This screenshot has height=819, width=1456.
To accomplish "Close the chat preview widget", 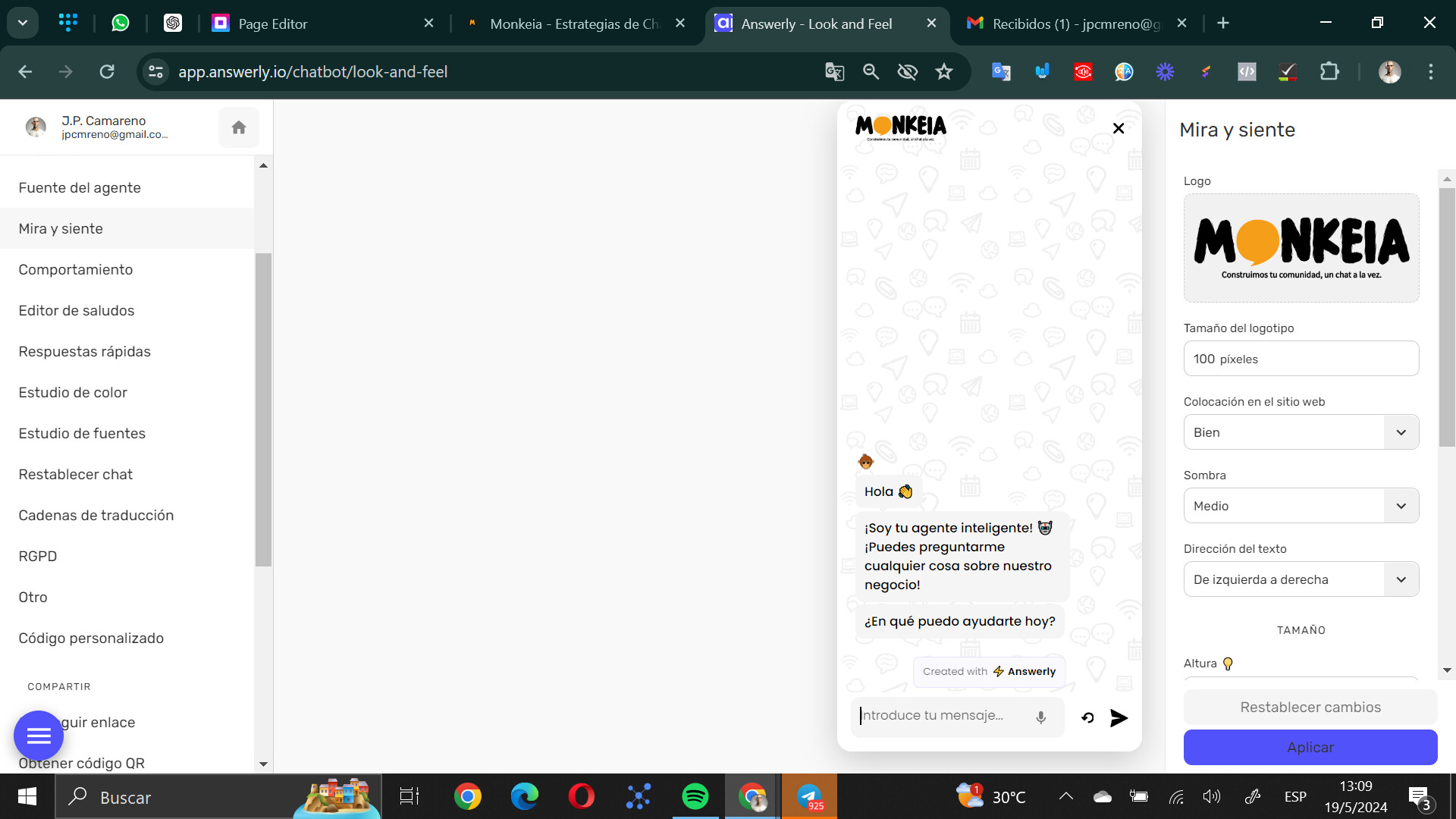I will 1119,128.
